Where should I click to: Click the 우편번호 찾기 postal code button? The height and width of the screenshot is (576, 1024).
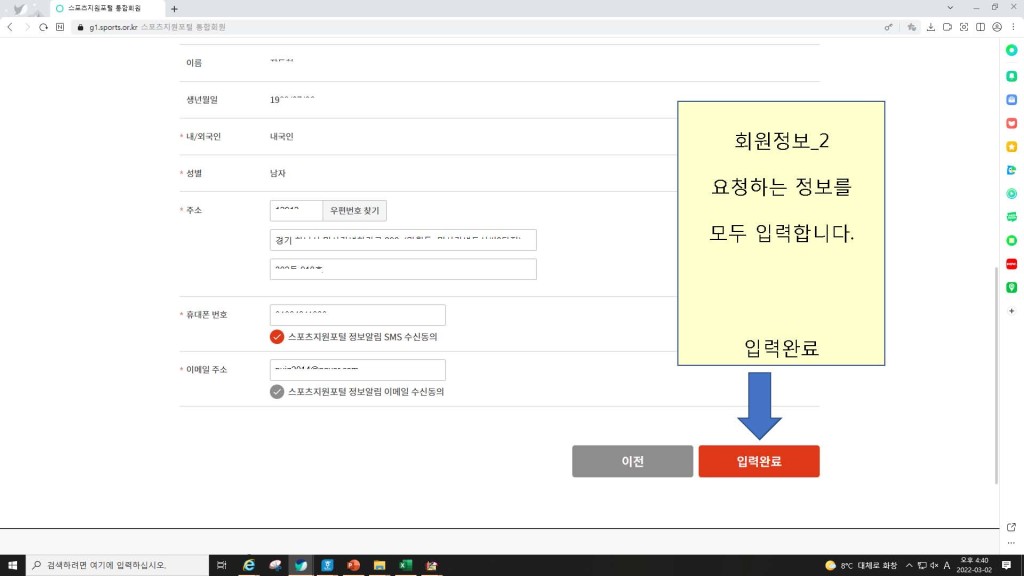354,211
